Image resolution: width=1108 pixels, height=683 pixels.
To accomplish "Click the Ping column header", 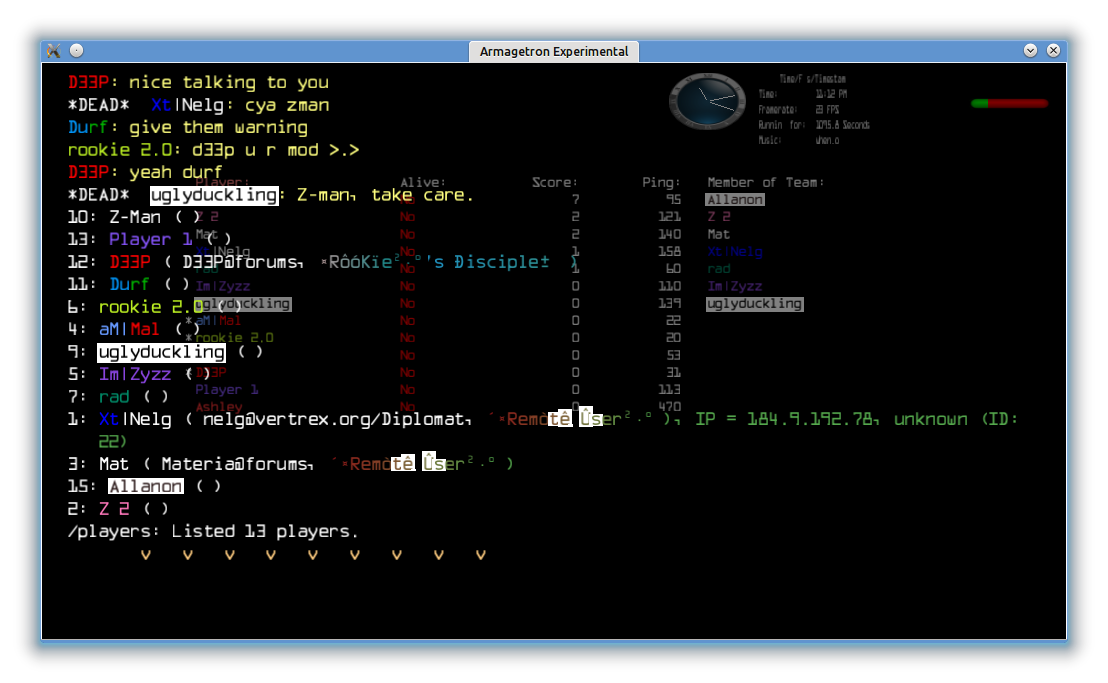I will [x=661, y=183].
